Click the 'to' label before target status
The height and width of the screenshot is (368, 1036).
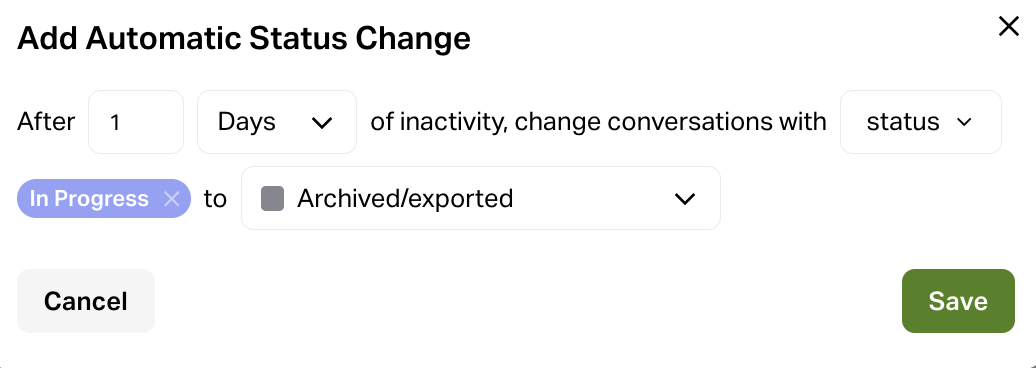215,198
